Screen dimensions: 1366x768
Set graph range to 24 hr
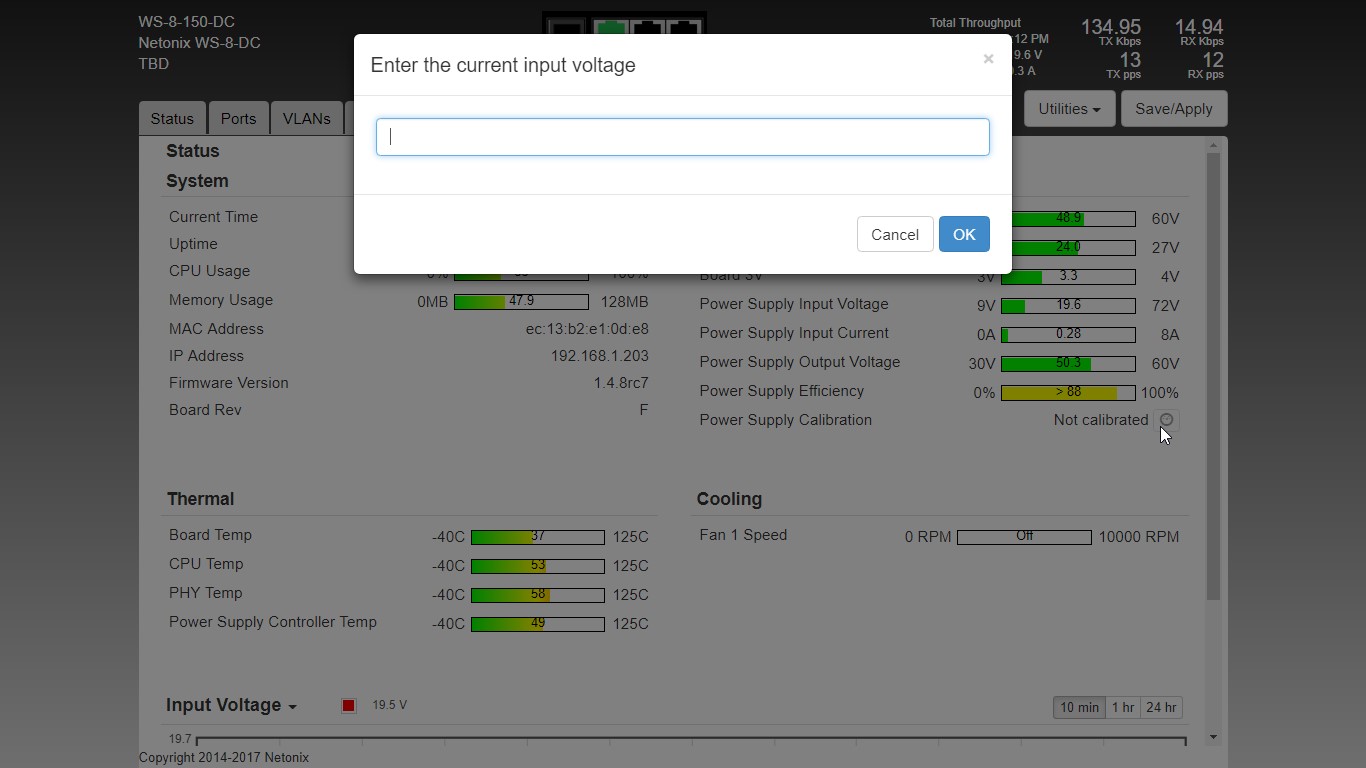point(1161,707)
